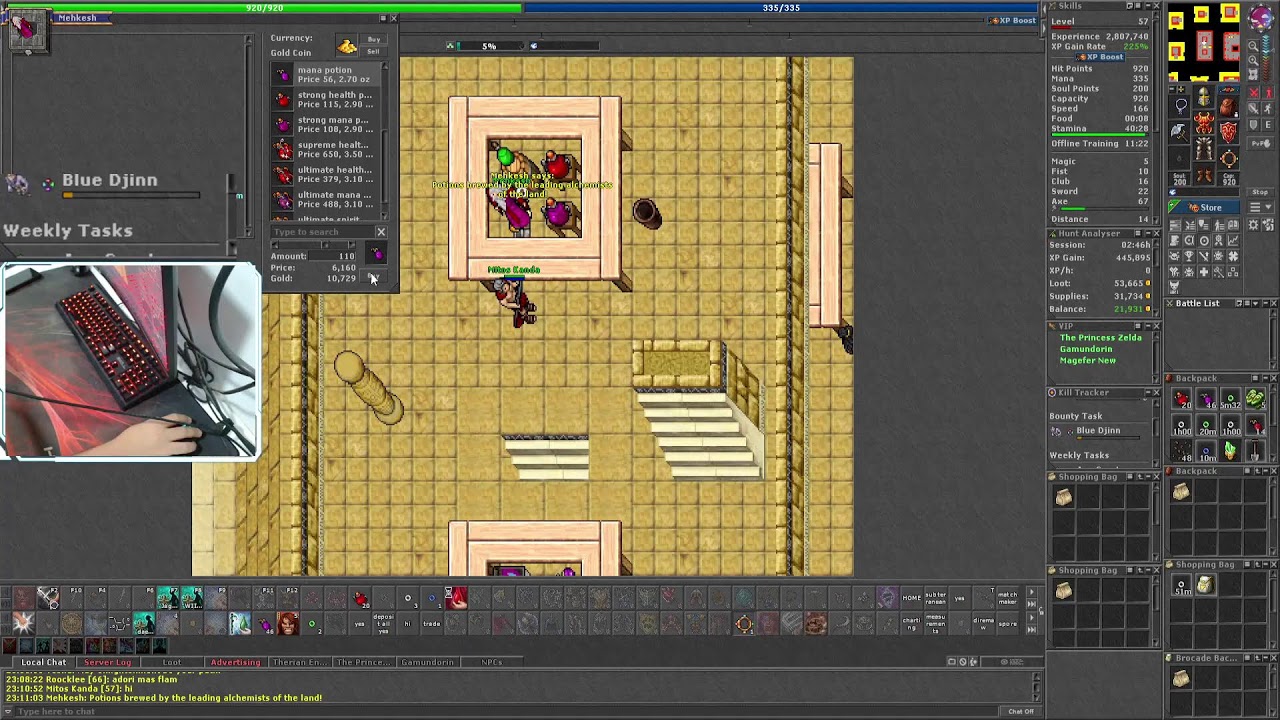Open the options gear icon
This screenshot has width=1280, height=720.
[x=1254, y=225]
